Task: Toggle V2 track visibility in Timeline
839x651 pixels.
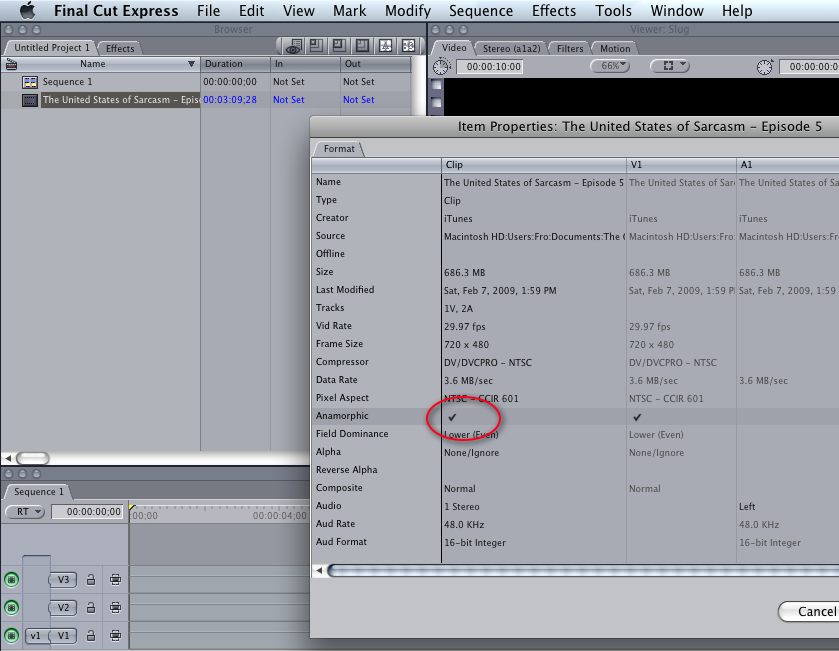Action: point(11,608)
